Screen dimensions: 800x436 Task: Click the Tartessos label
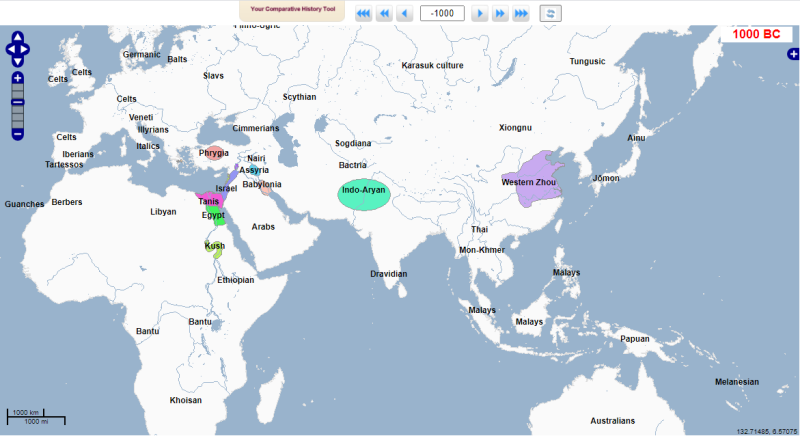[64, 164]
